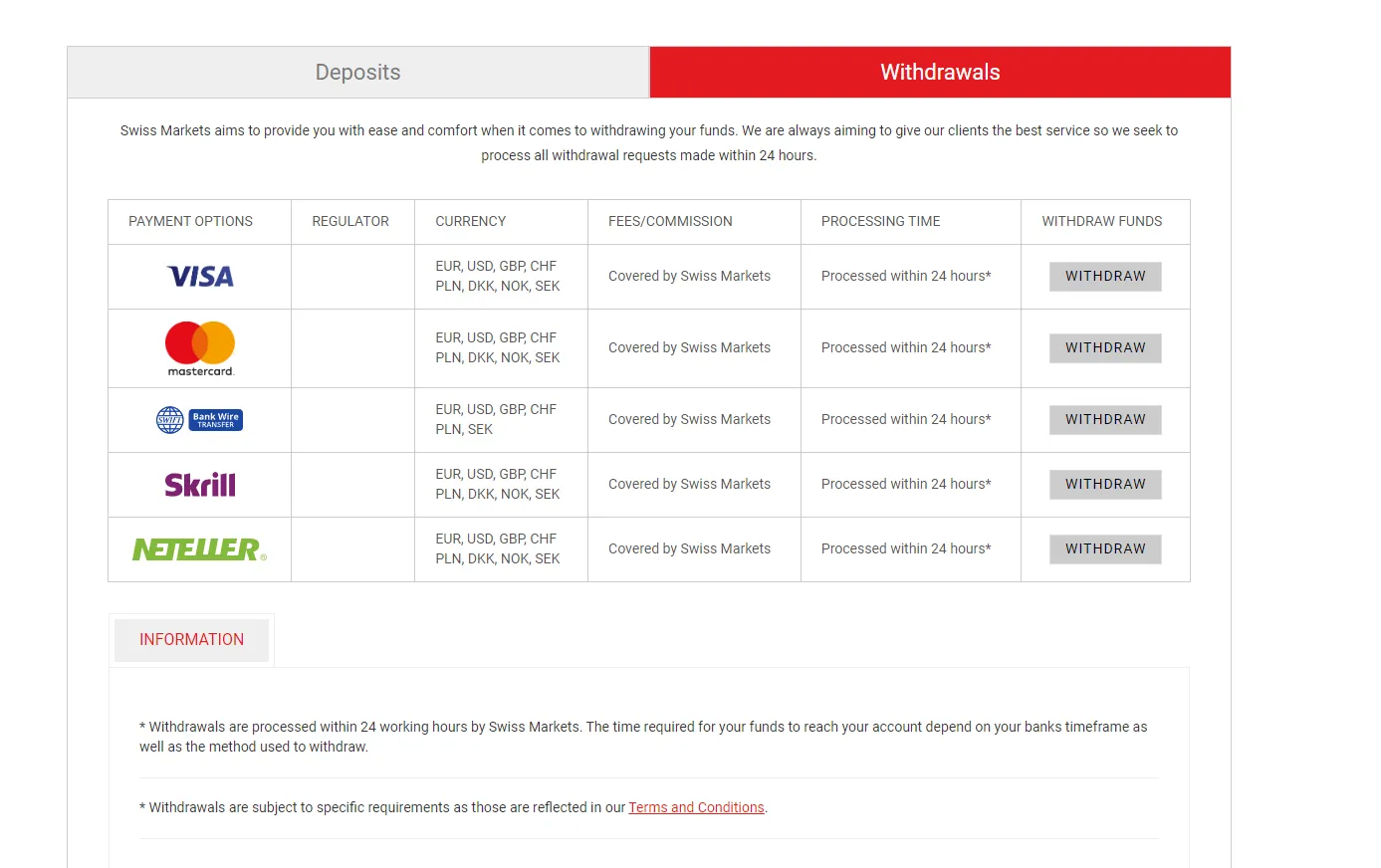Click the REGULATOR column header

350,221
